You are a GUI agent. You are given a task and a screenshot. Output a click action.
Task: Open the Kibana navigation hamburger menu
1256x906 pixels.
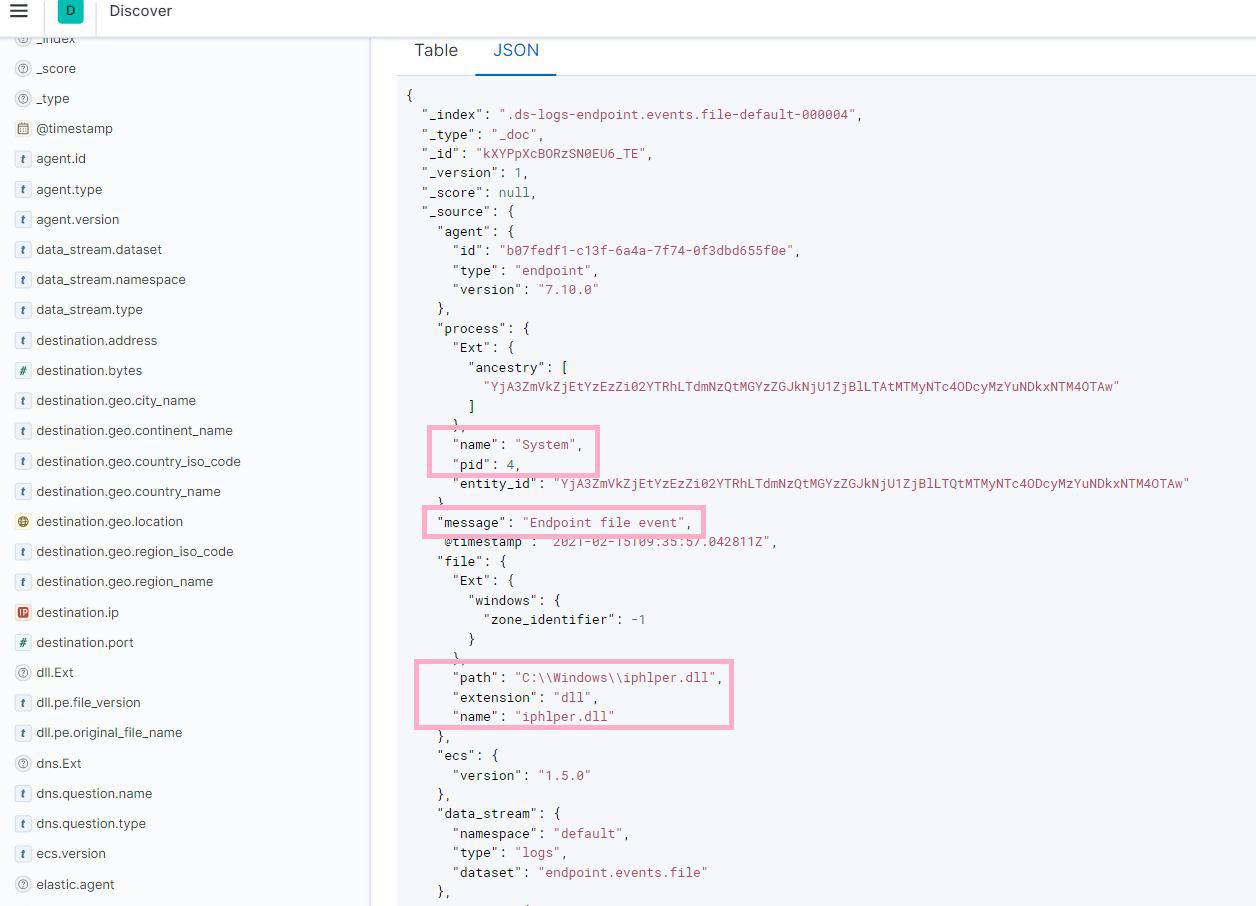click(20, 11)
